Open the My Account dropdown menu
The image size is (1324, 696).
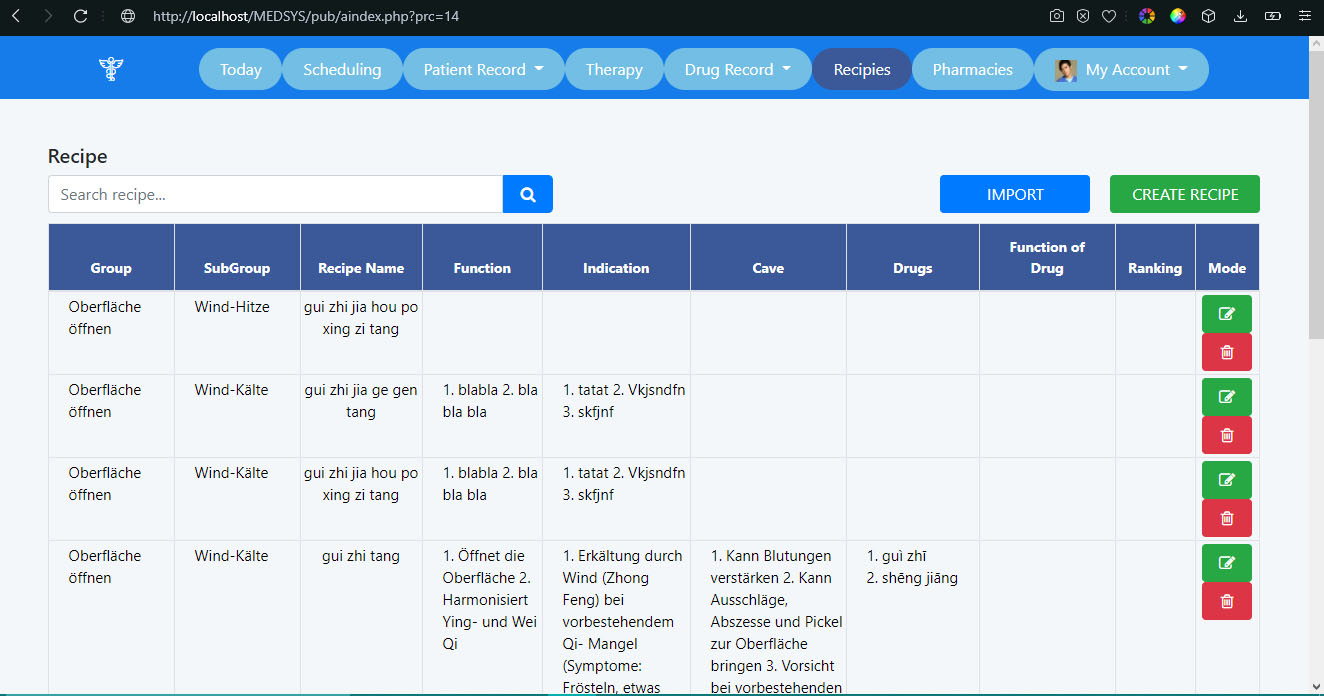pyautogui.click(x=1122, y=69)
